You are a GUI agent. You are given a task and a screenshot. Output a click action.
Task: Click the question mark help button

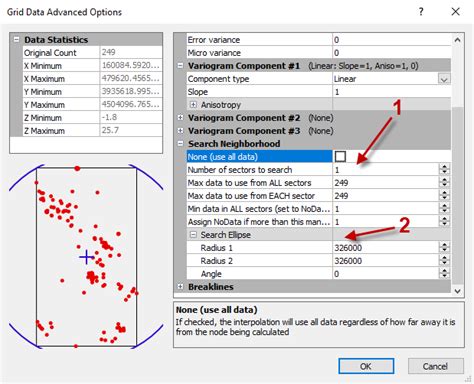coord(421,12)
